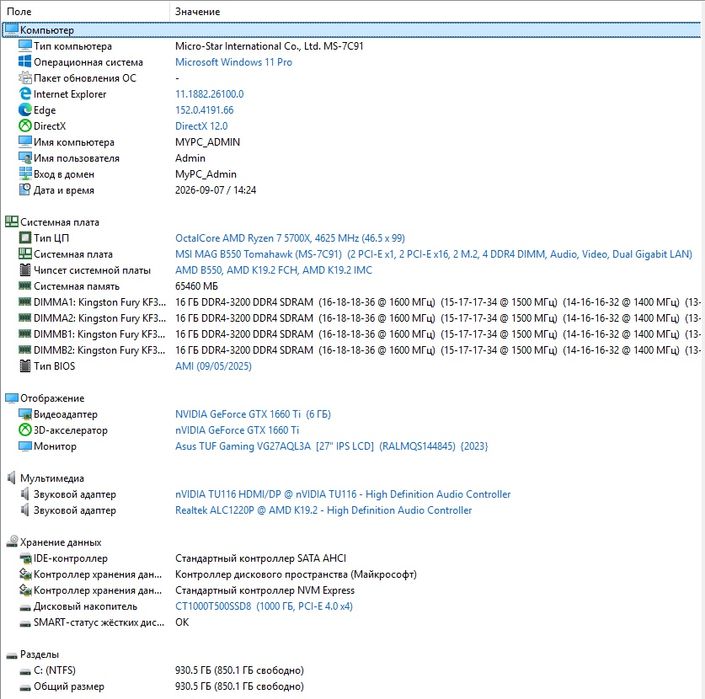
Task: Open the Asus TUF Gaming VG27AQL3A link
Action: [x=331, y=446]
